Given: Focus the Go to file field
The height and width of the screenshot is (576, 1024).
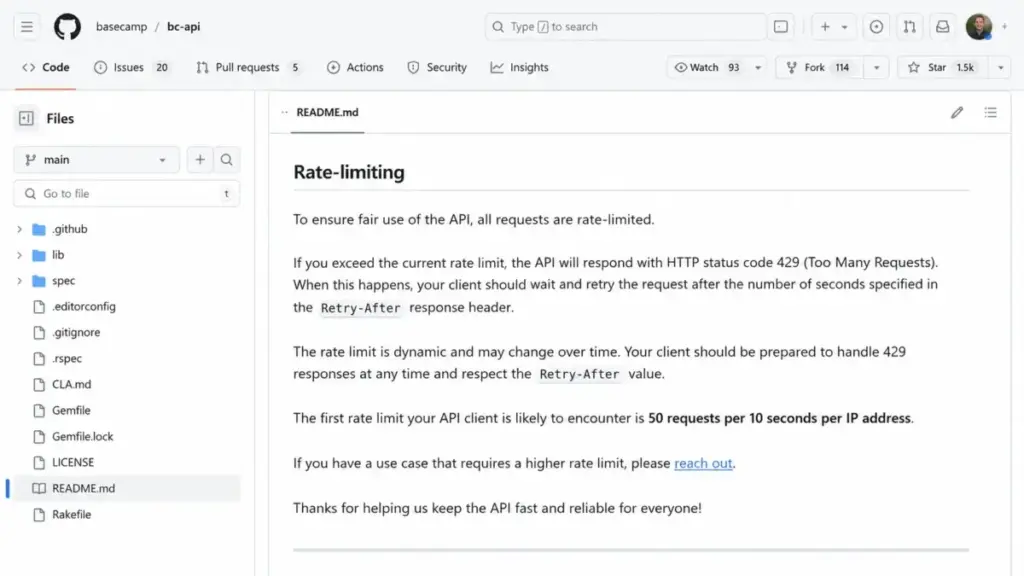Looking at the screenshot, I should [127, 193].
